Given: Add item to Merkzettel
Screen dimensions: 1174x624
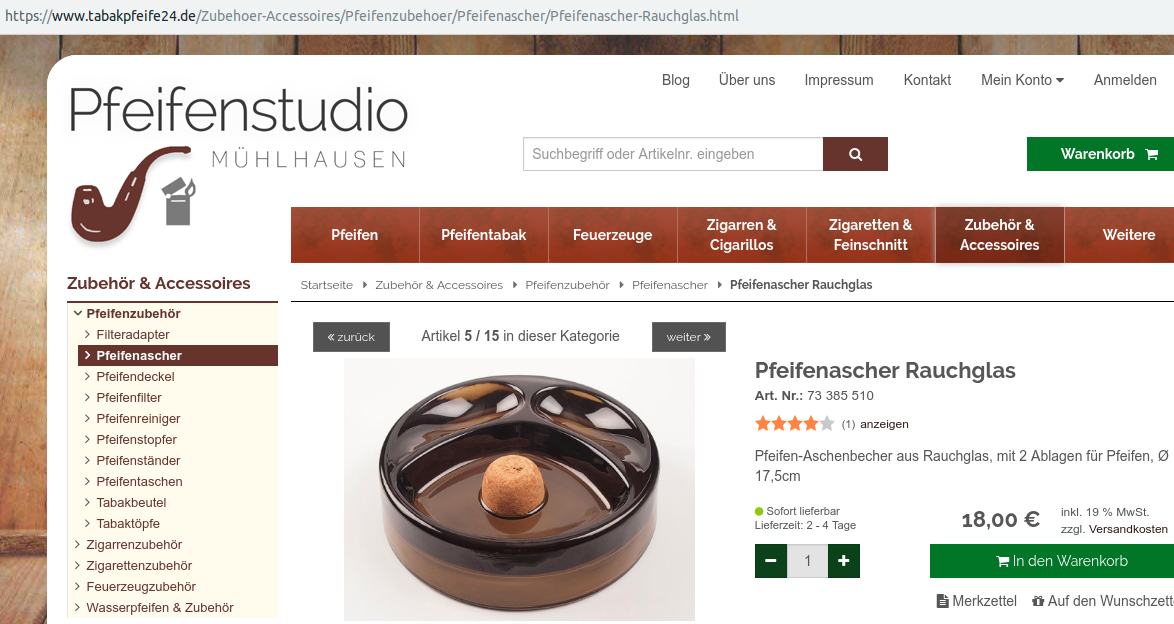Looking at the screenshot, I should point(977,601).
